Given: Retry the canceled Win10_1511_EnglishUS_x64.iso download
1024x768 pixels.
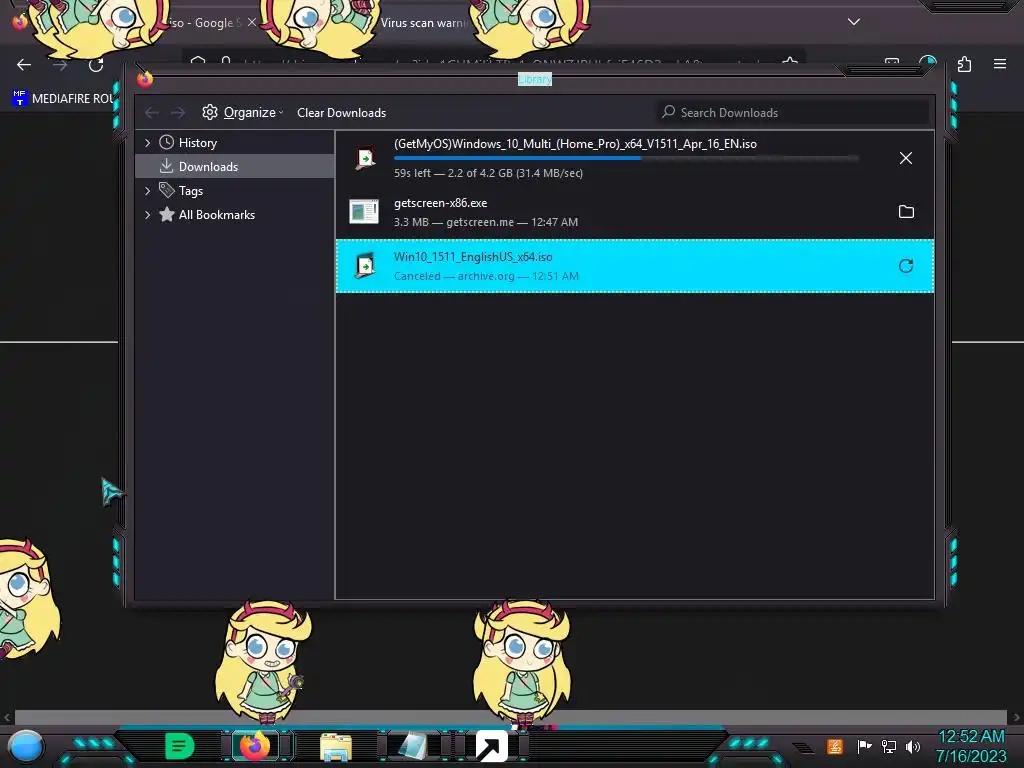Looking at the screenshot, I should coord(906,266).
